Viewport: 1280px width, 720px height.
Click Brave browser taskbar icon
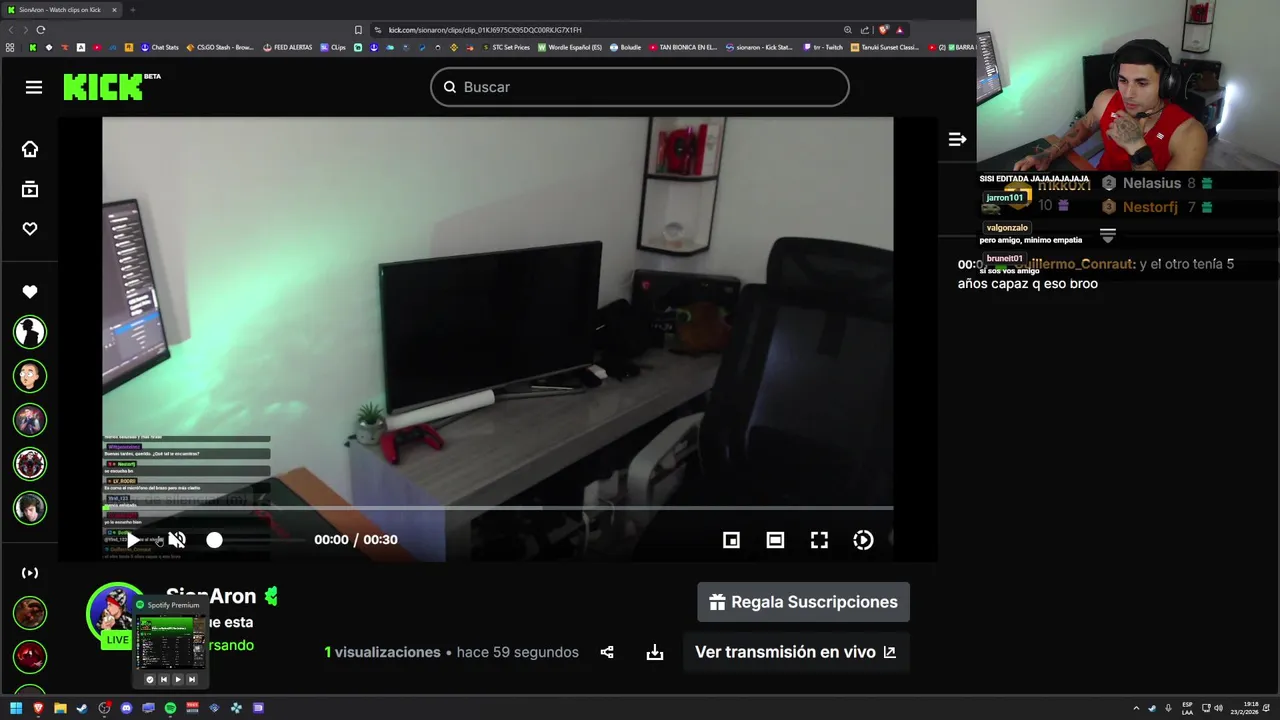(x=38, y=708)
